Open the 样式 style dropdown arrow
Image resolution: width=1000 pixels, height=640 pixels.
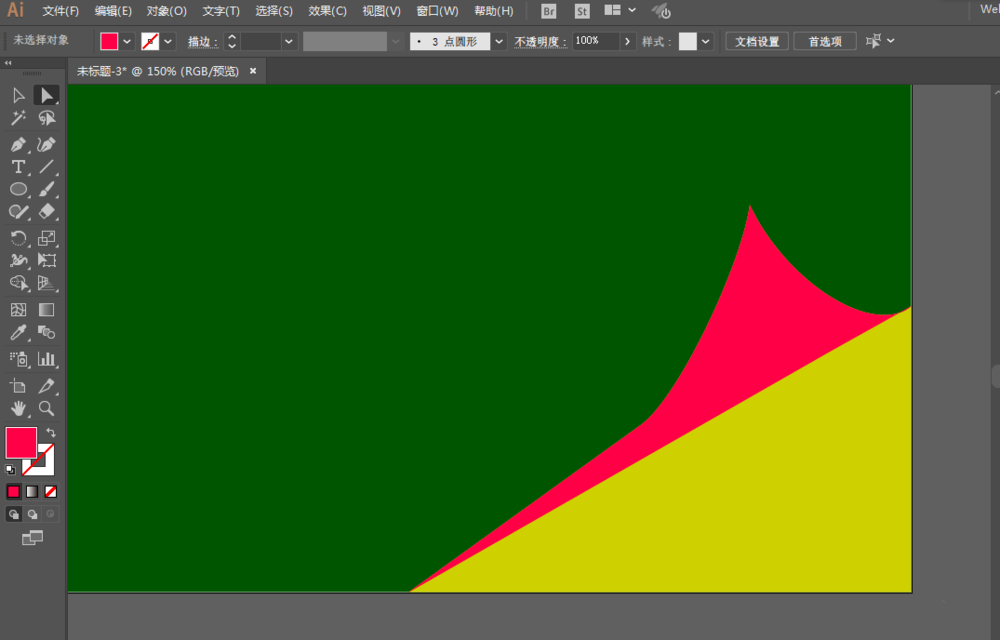pos(705,41)
